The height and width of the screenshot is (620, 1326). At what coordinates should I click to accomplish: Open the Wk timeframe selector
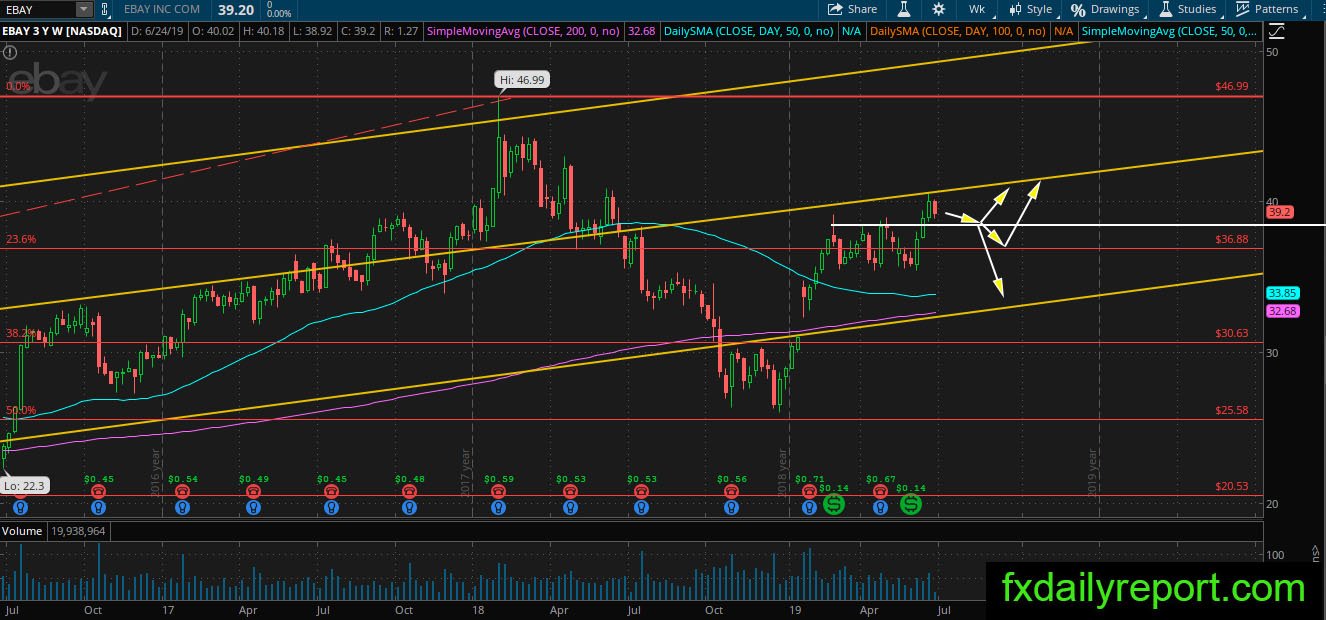point(977,9)
